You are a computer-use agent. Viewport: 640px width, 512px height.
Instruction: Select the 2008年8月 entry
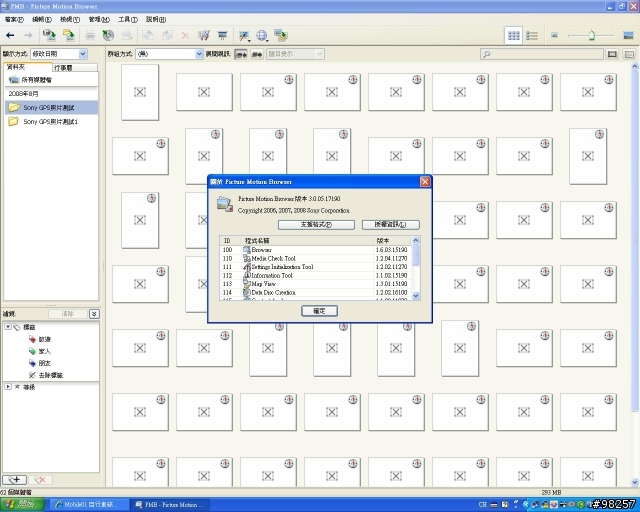[51, 93]
